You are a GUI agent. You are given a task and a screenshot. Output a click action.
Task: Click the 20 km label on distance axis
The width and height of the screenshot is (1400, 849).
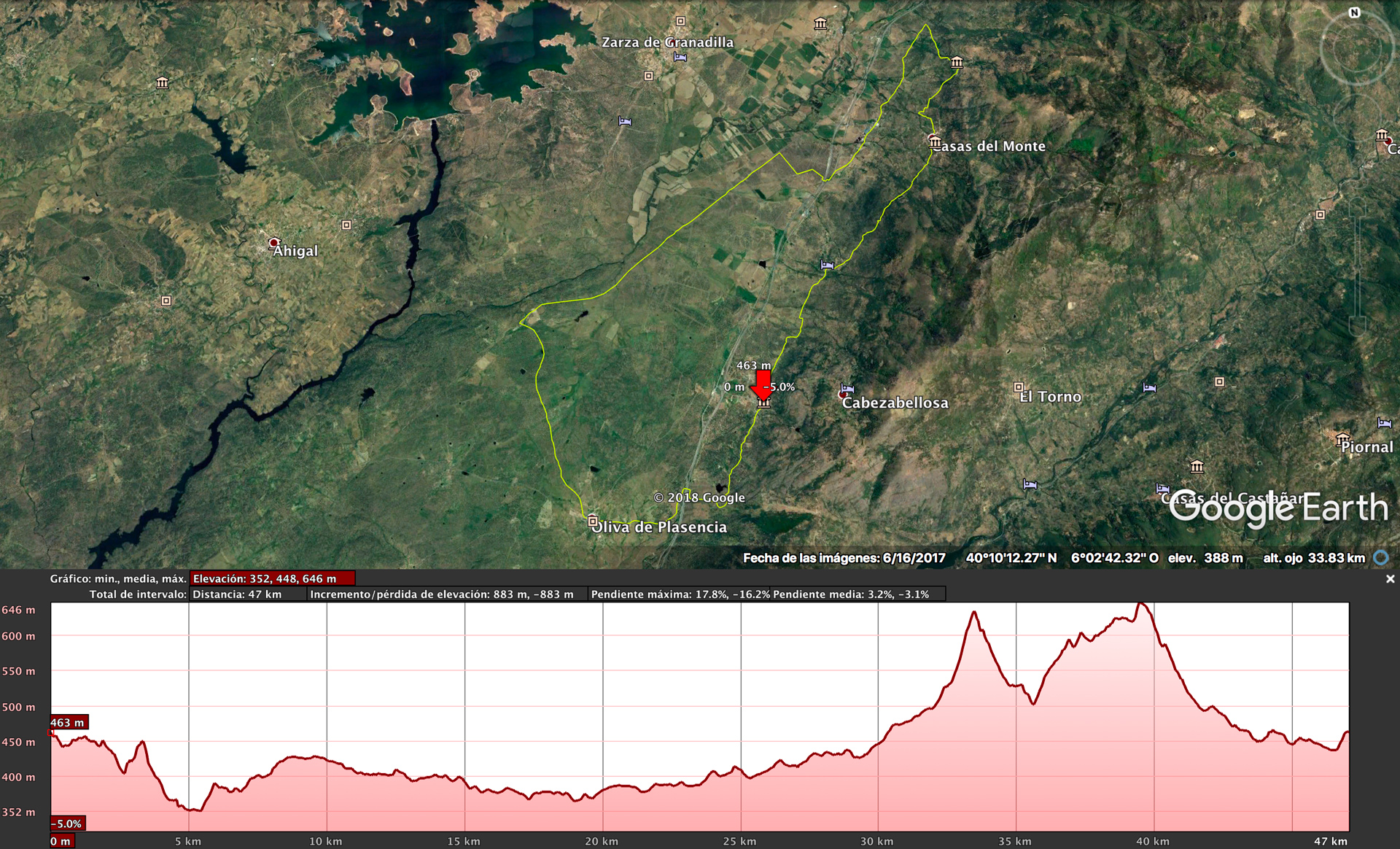[x=602, y=841]
